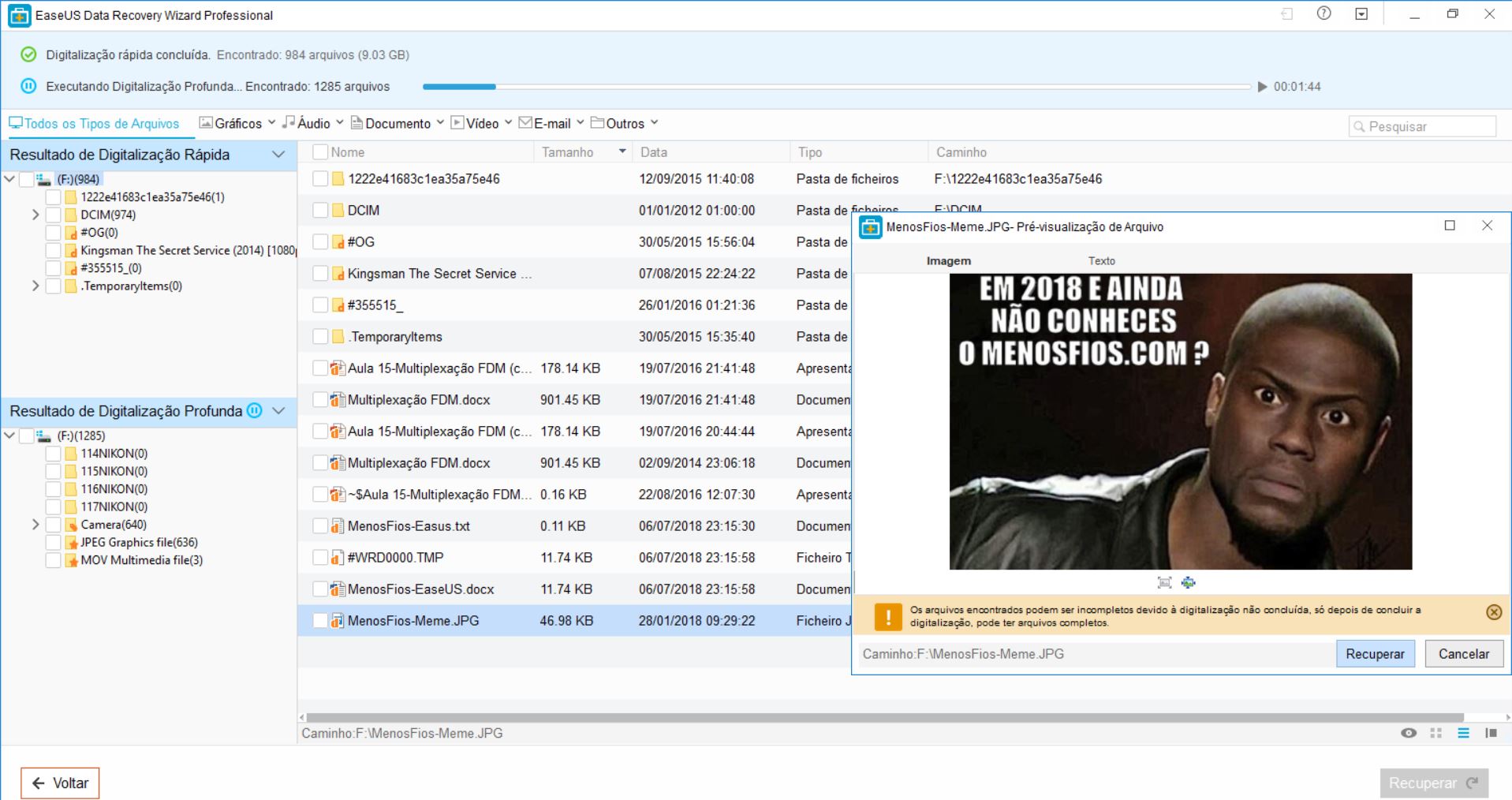Switch to list view icon
The height and width of the screenshot is (800, 1512).
tap(1464, 733)
